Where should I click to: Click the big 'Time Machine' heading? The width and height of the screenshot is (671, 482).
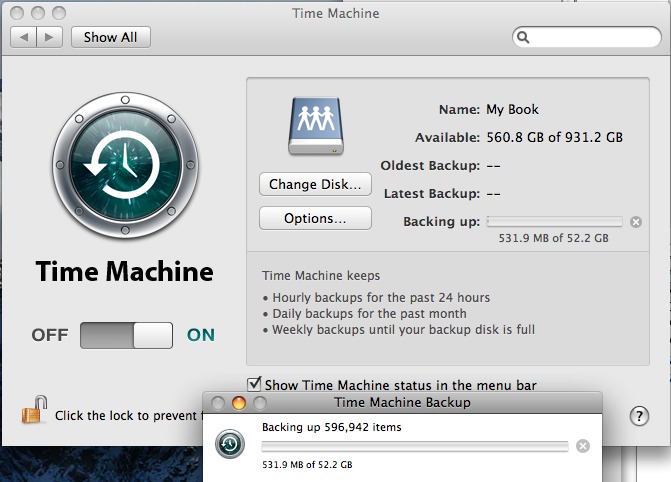point(125,271)
